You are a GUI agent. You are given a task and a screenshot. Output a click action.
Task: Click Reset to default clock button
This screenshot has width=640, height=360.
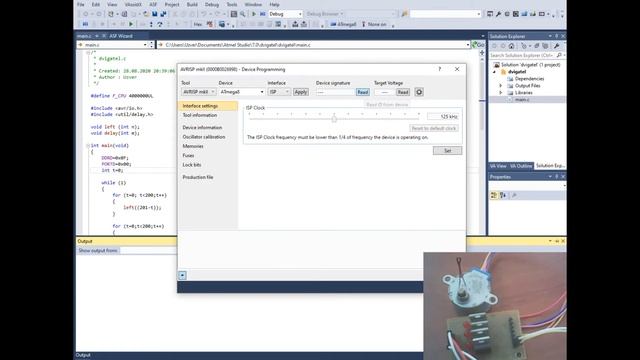(x=434, y=128)
